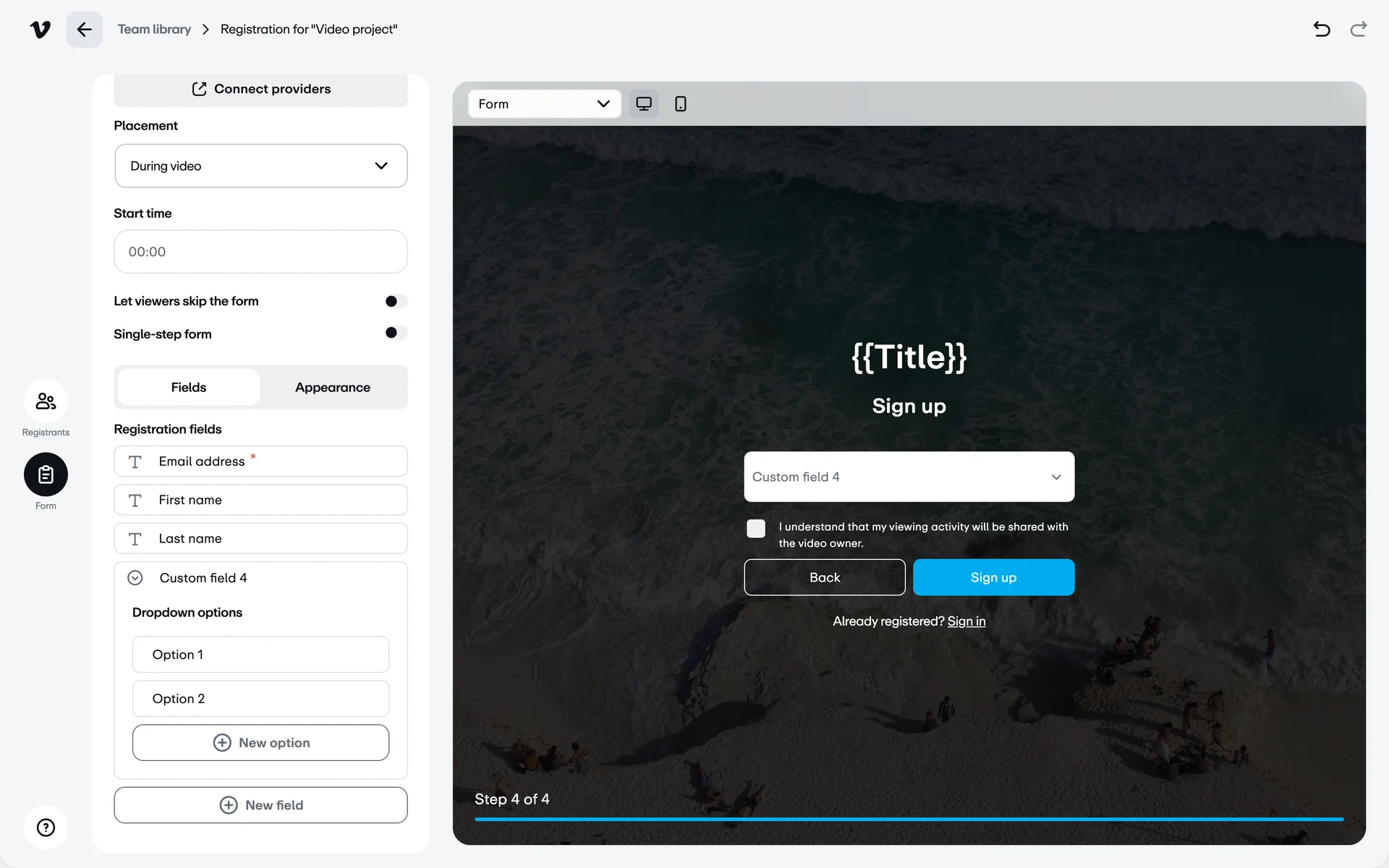Viewport: 1389px width, 868px height.
Task: Collapse the Custom field 4 expander
Action: (135, 578)
